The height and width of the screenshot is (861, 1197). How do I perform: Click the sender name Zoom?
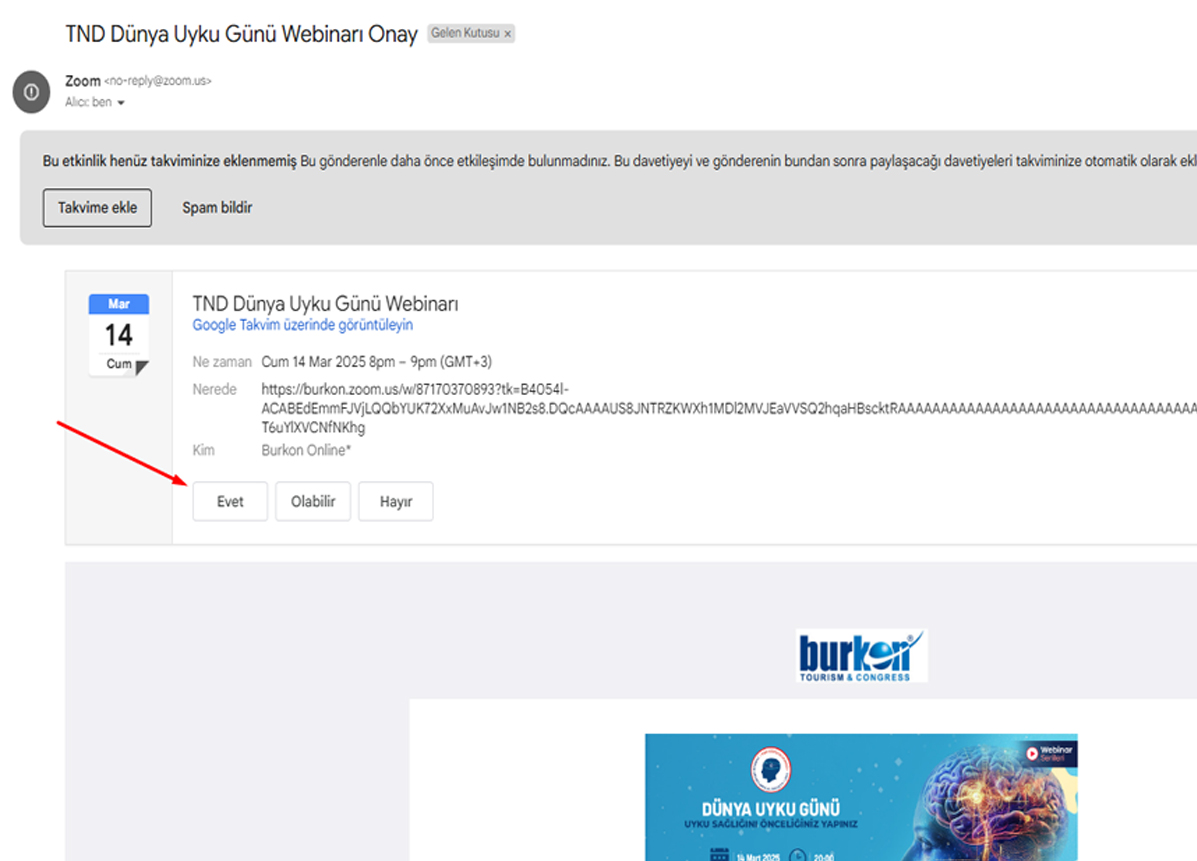[x=83, y=81]
